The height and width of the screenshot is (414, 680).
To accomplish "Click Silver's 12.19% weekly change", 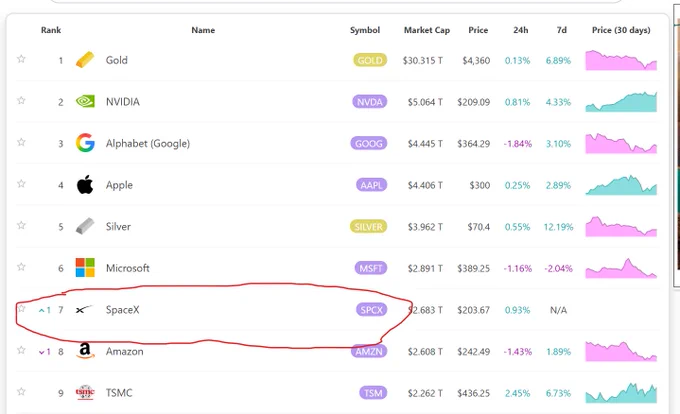I will click(559, 227).
